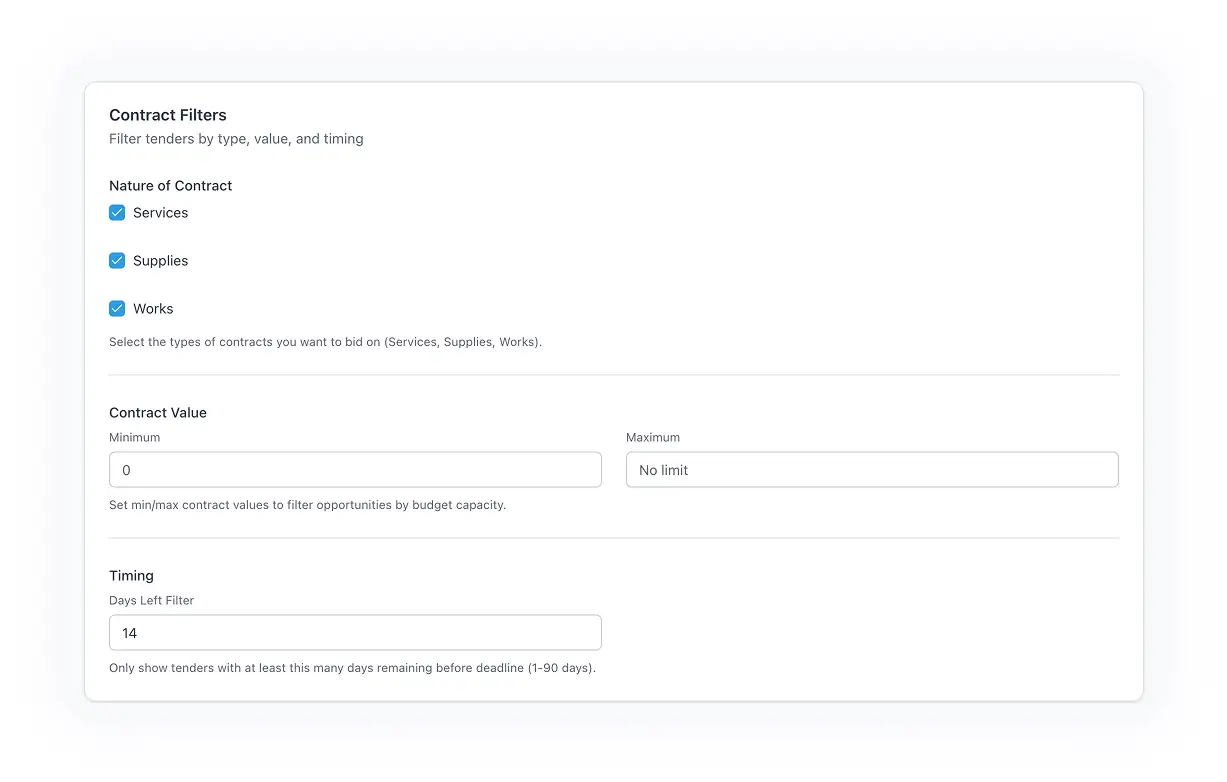Toggle the Supplies contract type label
Viewport: 1227px width, 782px height.
click(x=160, y=260)
